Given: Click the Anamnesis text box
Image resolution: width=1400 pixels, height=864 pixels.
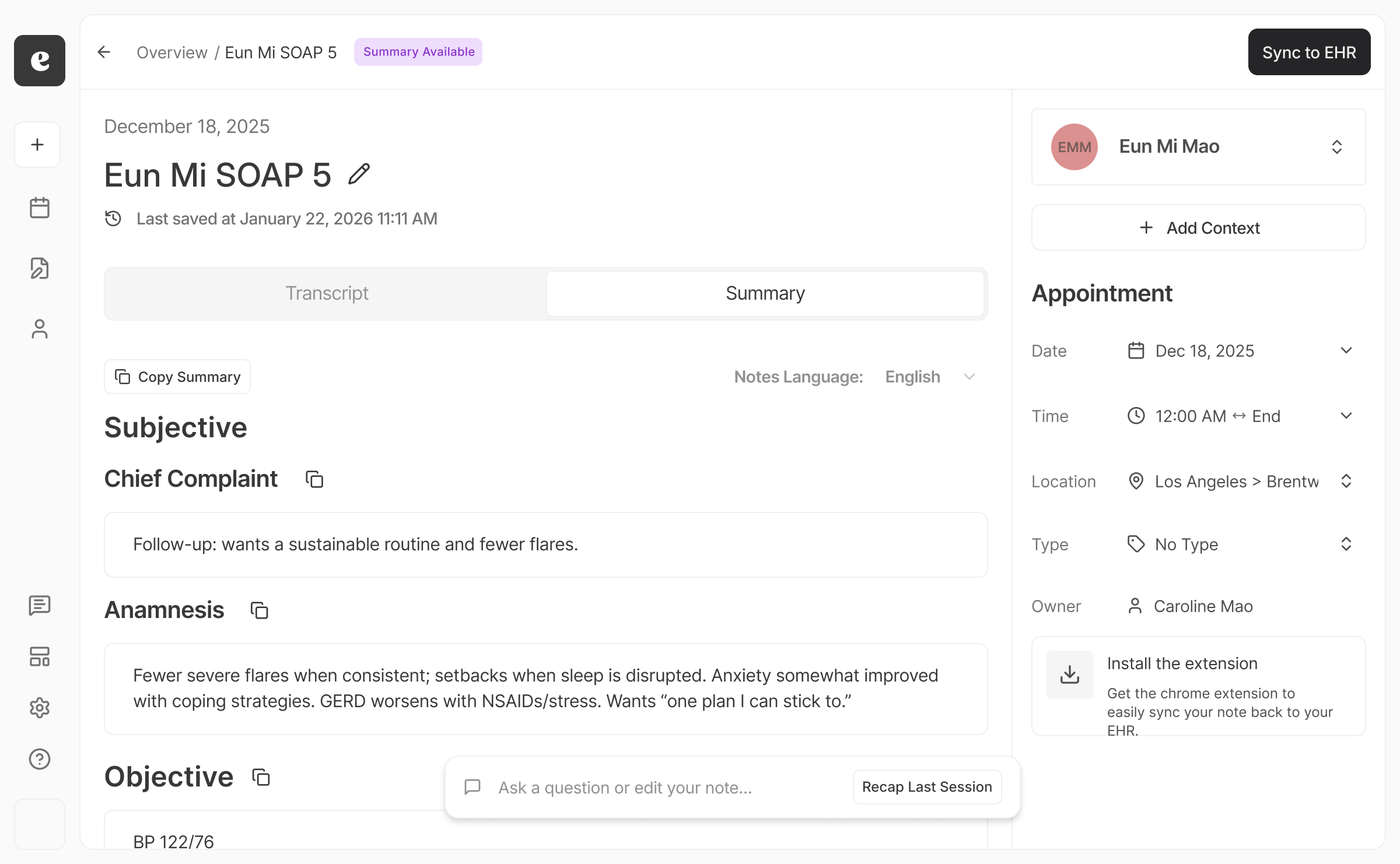Looking at the screenshot, I should pyautogui.click(x=546, y=689).
